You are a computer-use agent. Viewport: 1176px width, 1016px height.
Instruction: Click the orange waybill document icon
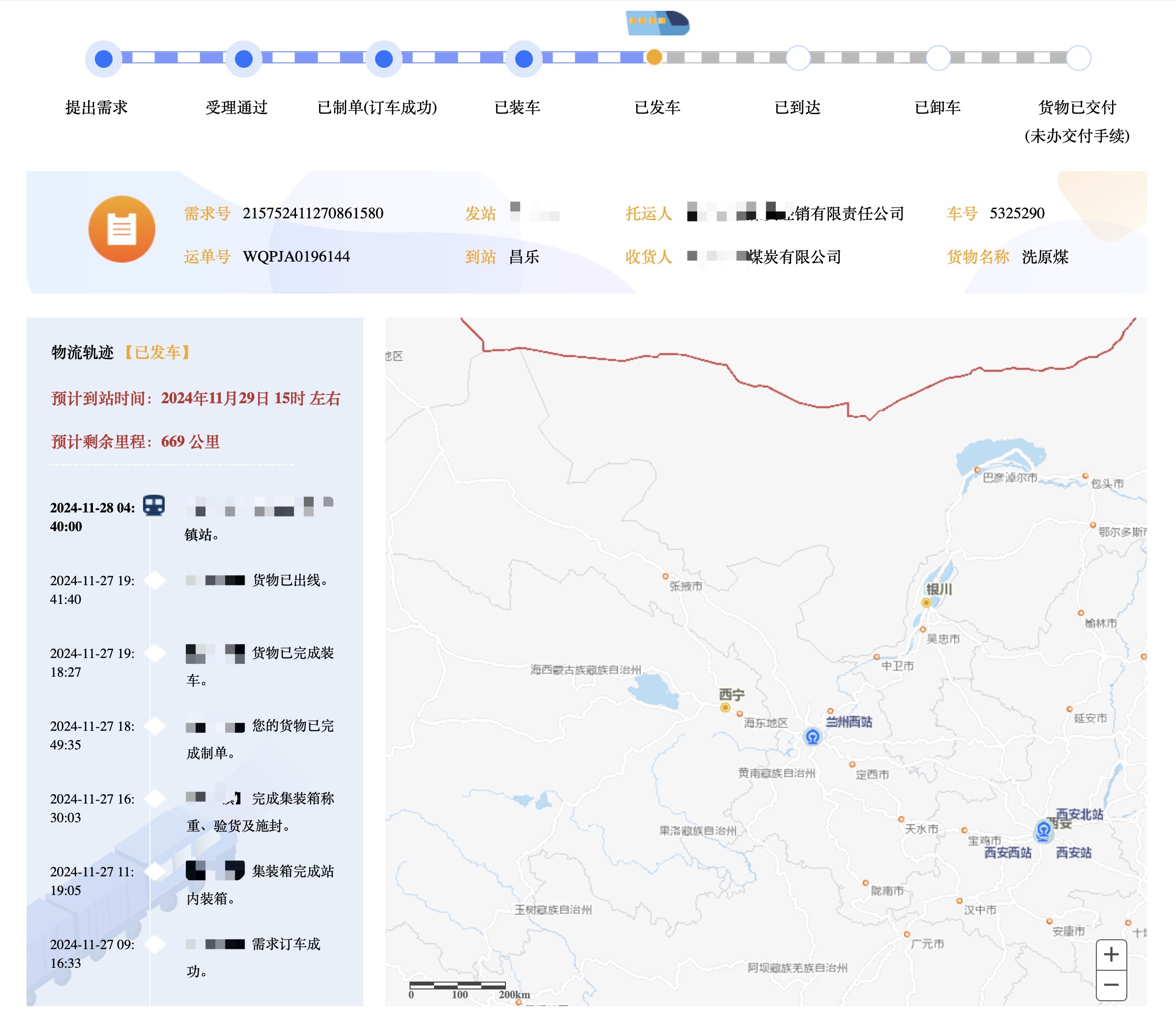(121, 229)
